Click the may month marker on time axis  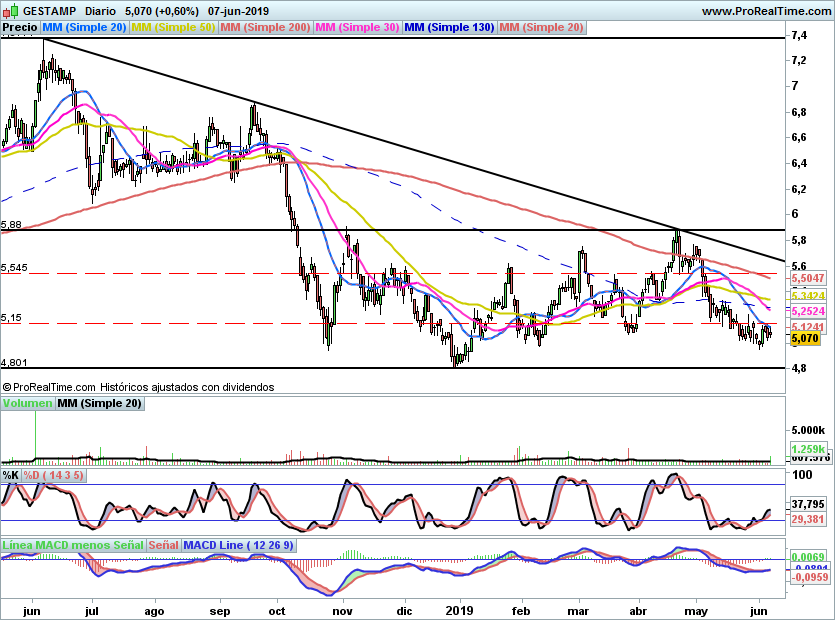click(x=695, y=611)
